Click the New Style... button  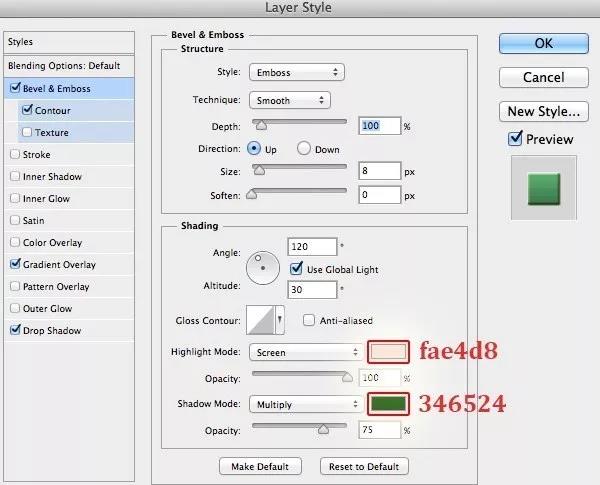point(544,111)
